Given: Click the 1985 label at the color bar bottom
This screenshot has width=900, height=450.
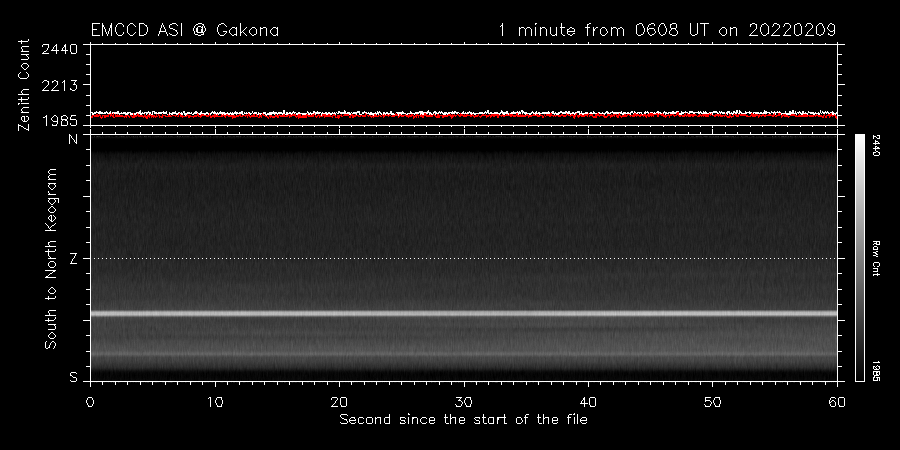Looking at the screenshot, I should pos(876,371).
